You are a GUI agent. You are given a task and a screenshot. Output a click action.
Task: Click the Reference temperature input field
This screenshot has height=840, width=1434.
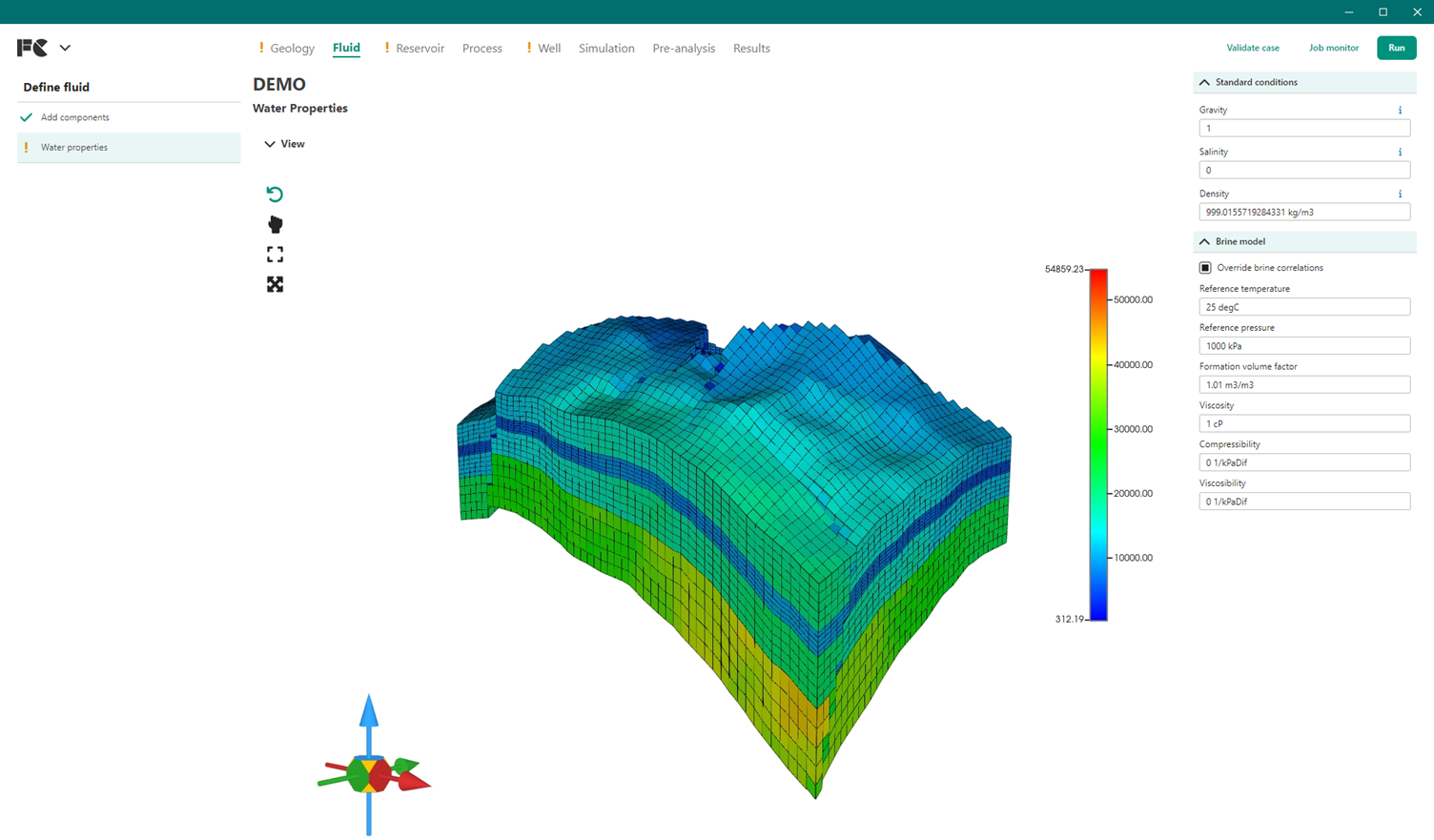pos(1304,306)
